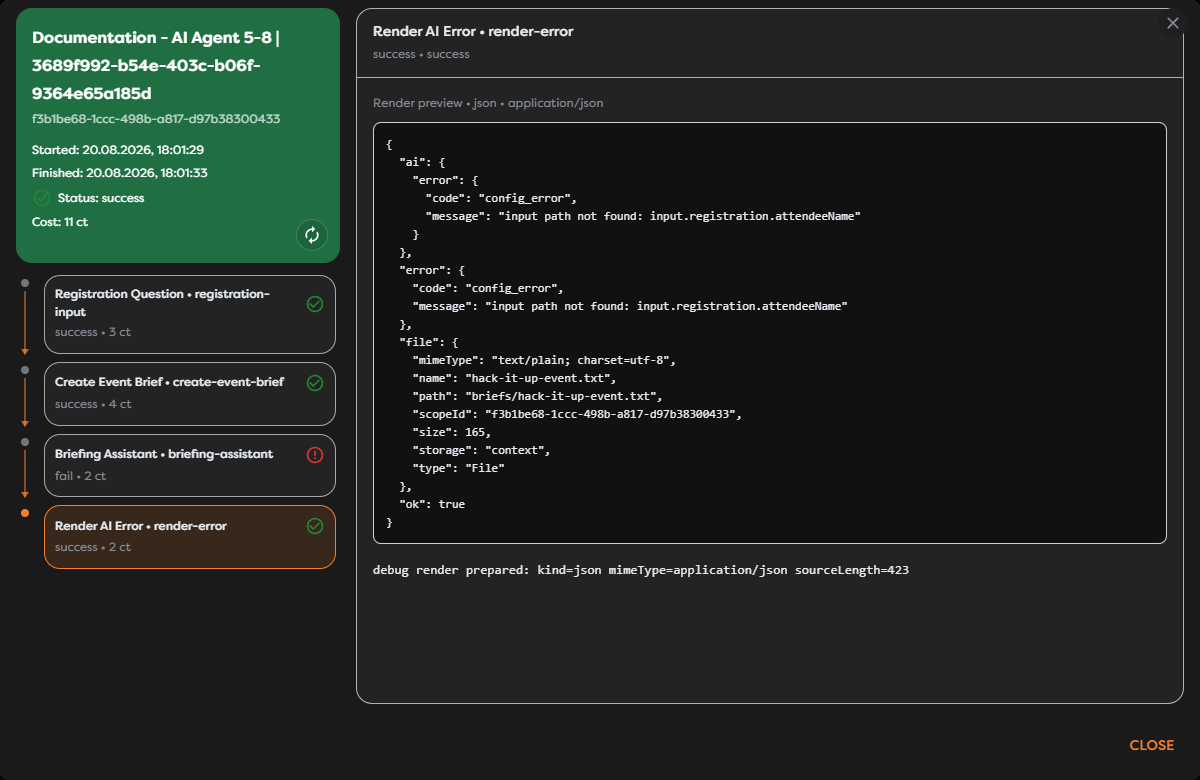Click the red error icon on Briefing Assistant

click(315, 455)
